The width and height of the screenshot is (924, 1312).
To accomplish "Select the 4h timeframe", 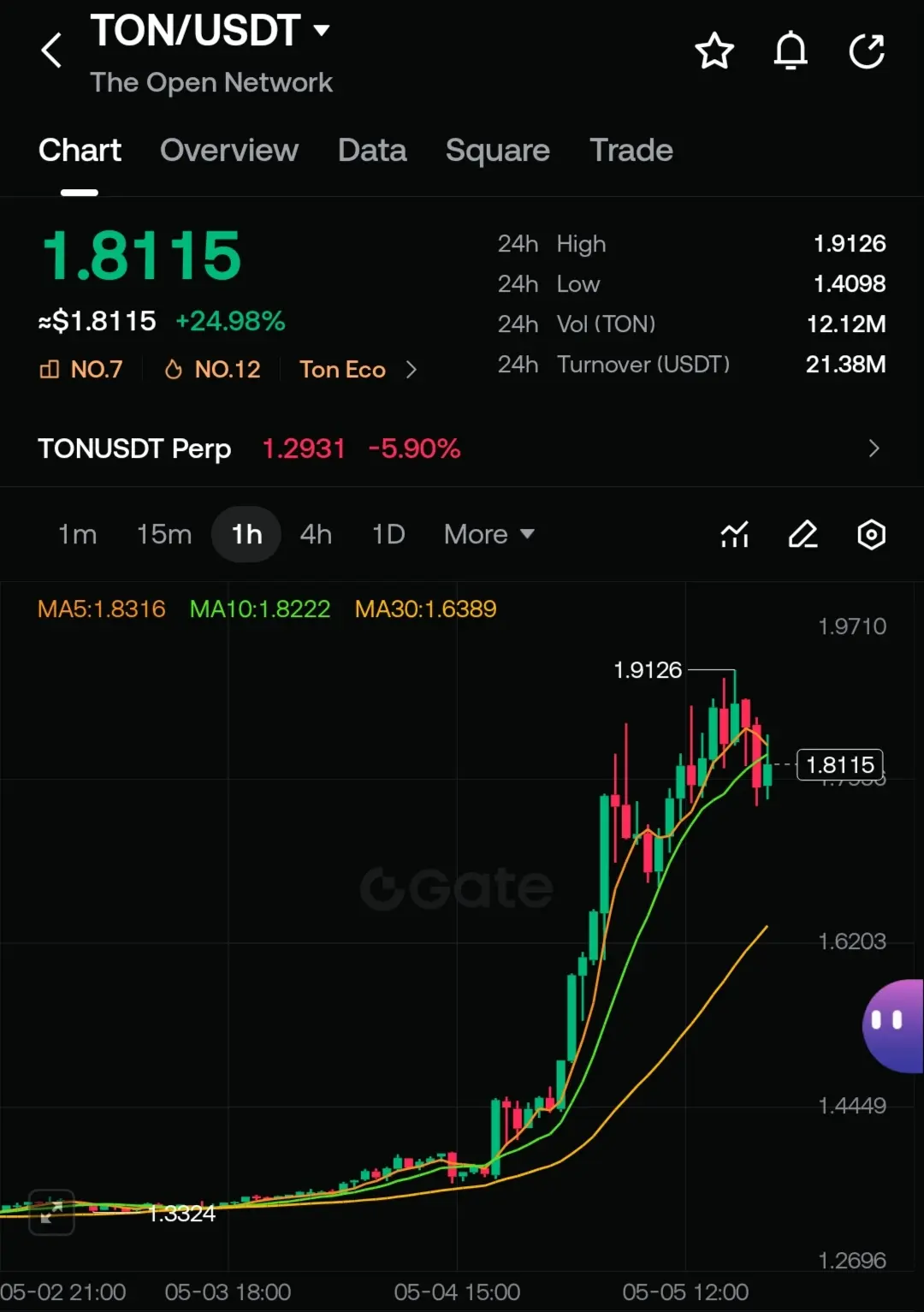I will coord(316,535).
